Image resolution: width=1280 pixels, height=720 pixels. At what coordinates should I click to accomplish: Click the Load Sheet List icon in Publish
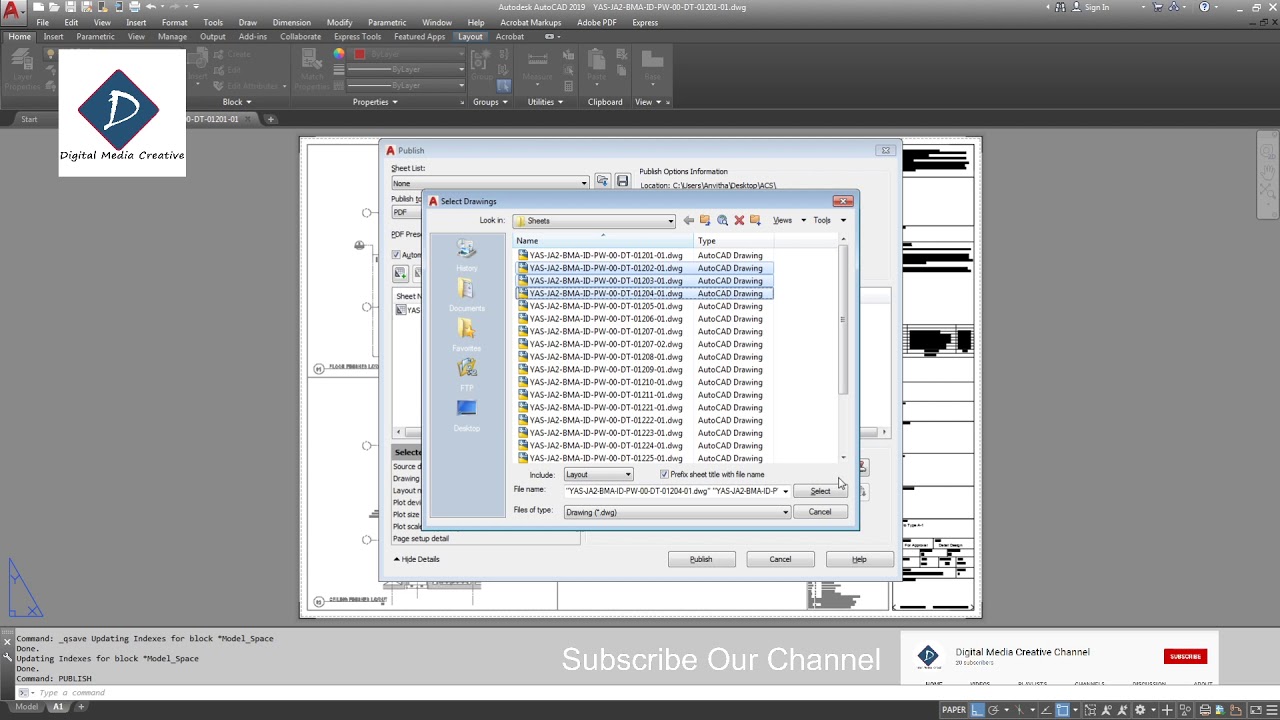pos(602,181)
